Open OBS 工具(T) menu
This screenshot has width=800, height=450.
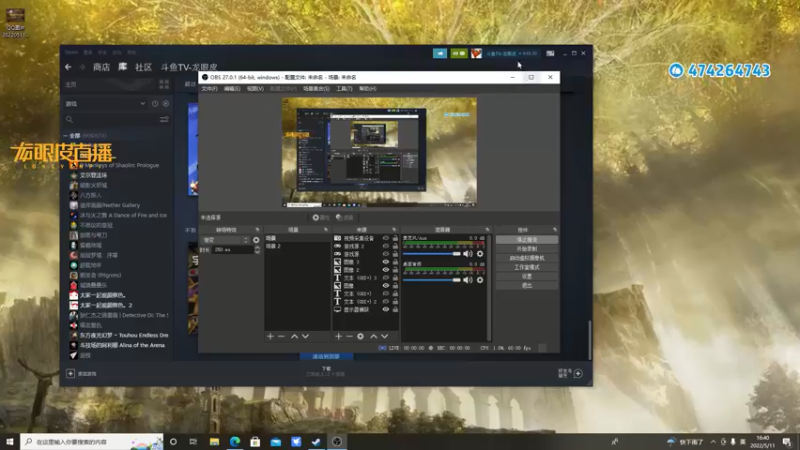[x=344, y=89]
